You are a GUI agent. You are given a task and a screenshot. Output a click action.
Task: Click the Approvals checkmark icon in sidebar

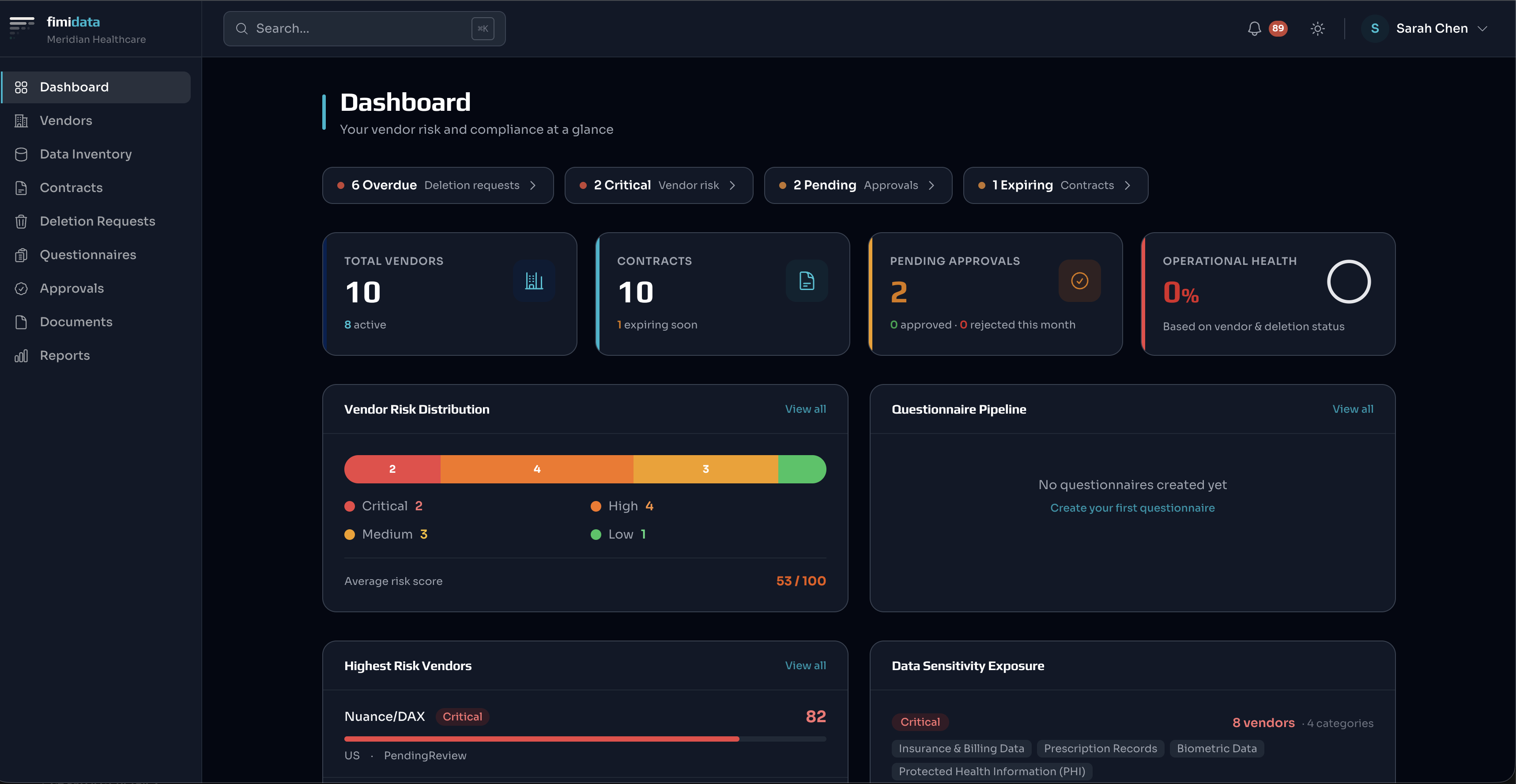tap(21, 288)
